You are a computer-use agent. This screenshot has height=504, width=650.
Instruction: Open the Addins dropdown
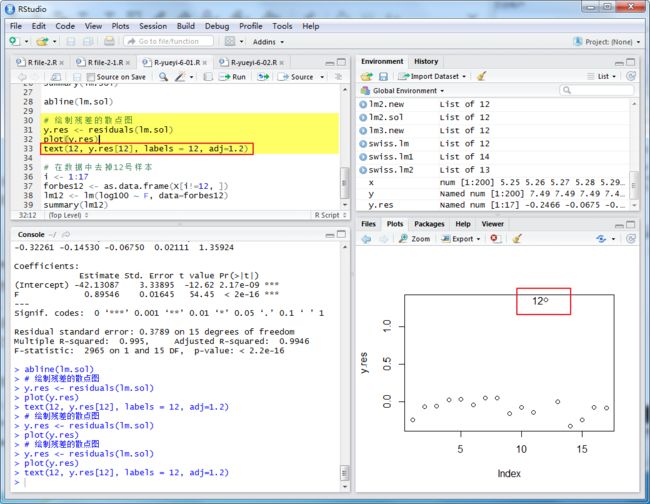pos(268,42)
